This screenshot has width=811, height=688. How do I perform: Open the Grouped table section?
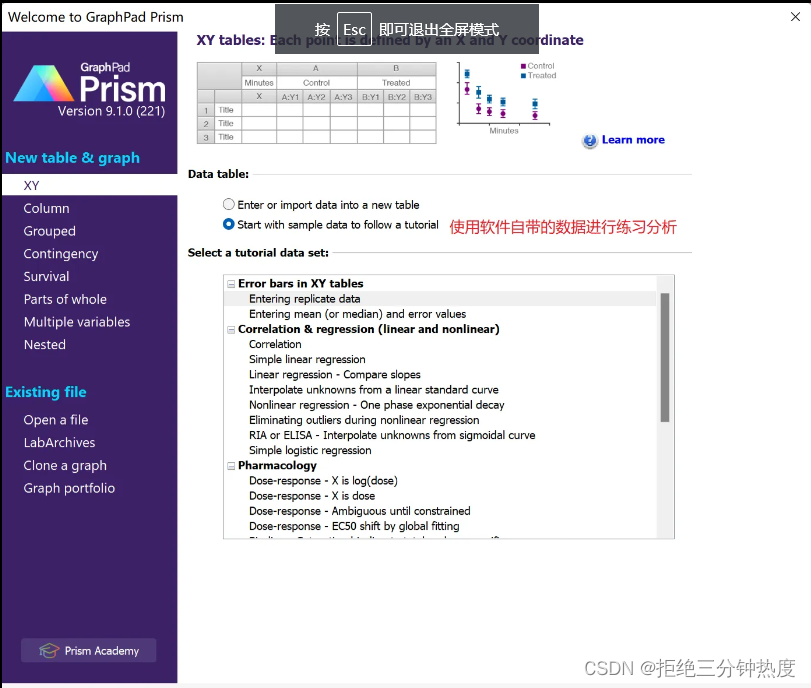click(x=49, y=231)
